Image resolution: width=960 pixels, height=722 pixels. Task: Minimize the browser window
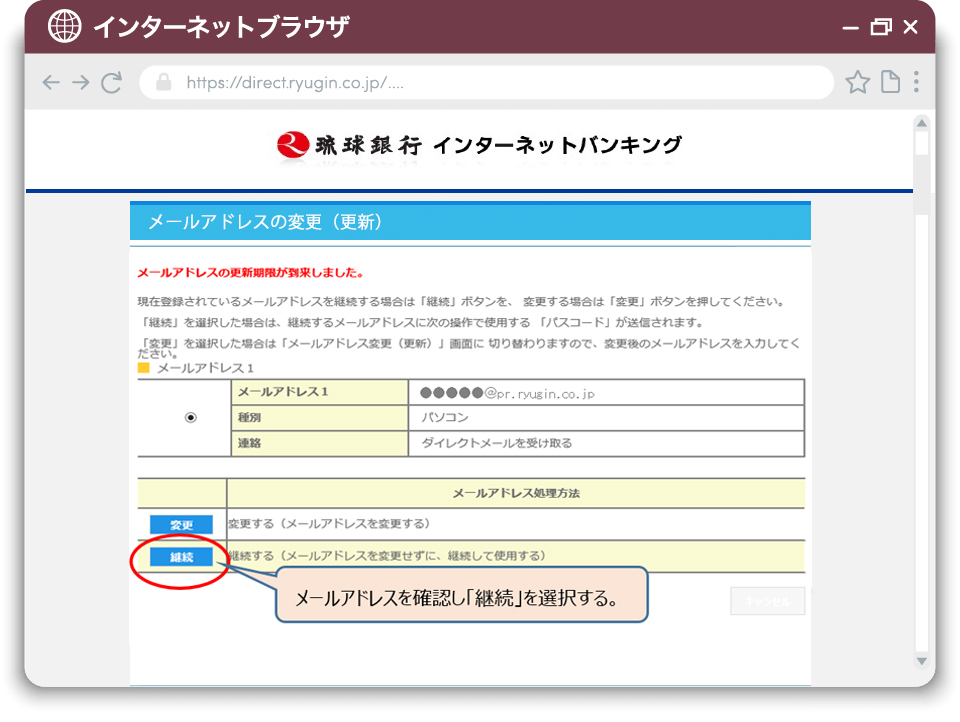850,28
